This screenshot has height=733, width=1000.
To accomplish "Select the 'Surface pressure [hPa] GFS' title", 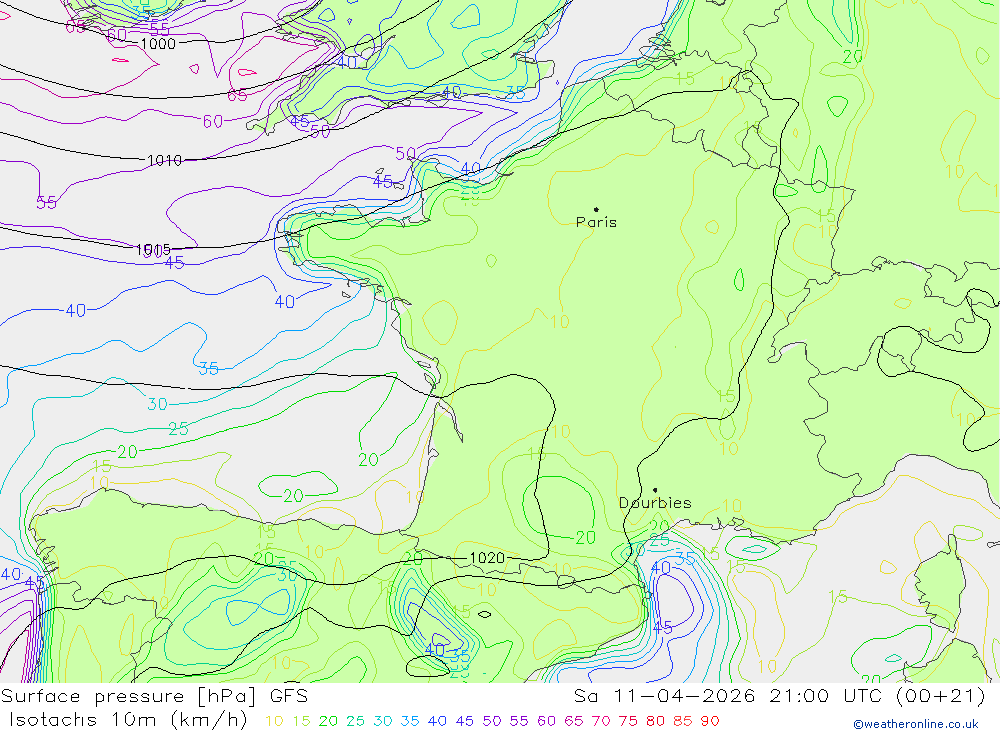I will pos(154,696).
